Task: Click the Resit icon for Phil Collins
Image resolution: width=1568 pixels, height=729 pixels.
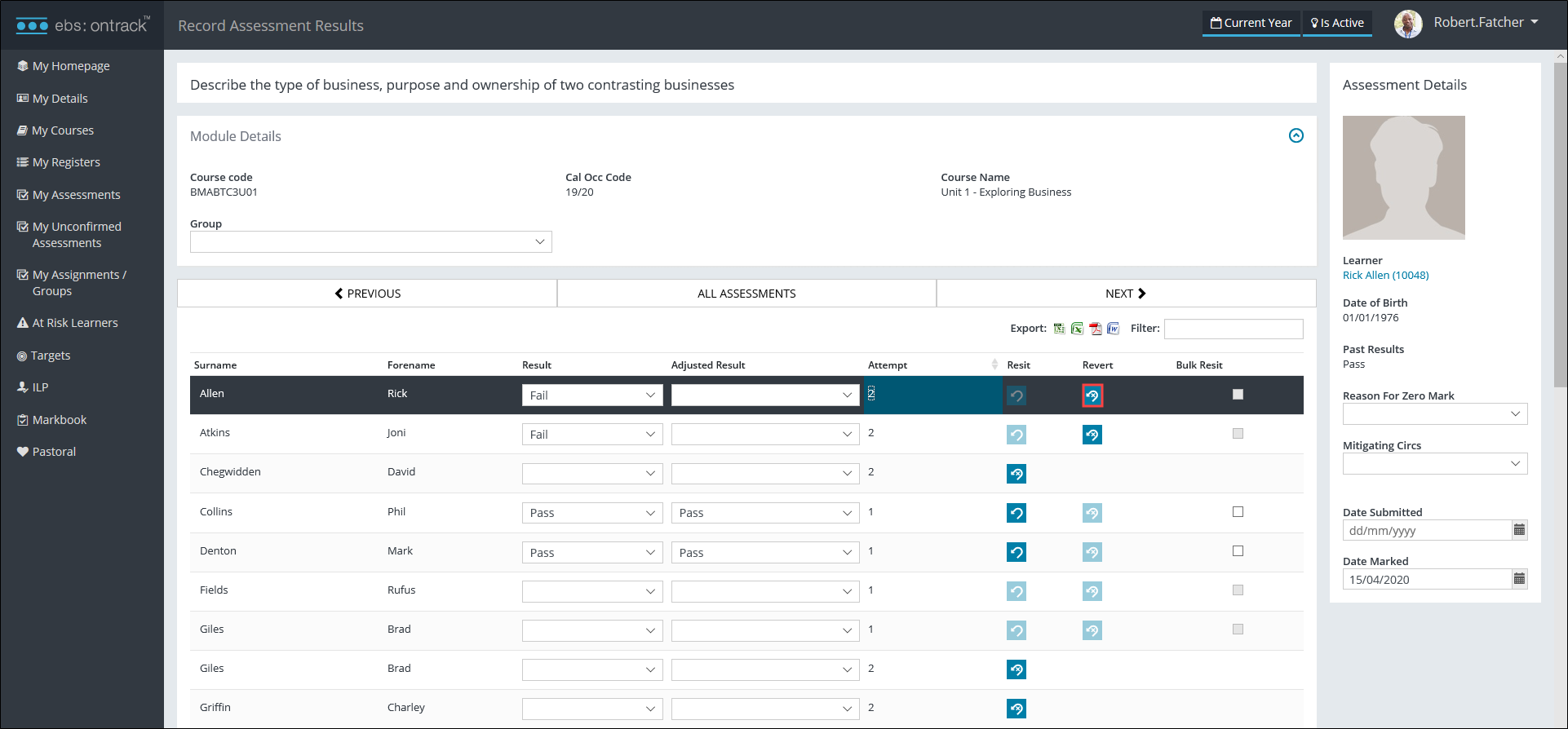Action: coord(1017,513)
